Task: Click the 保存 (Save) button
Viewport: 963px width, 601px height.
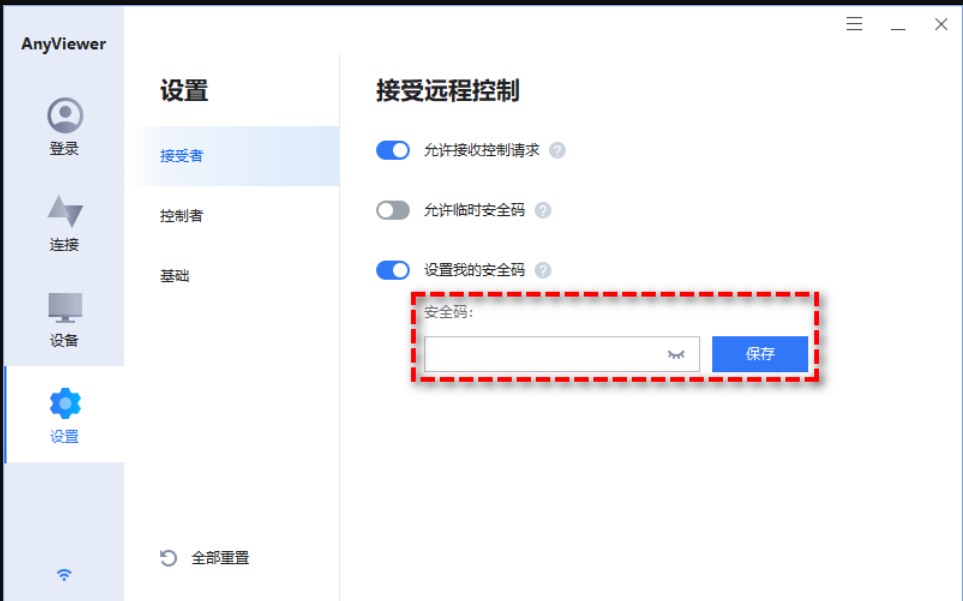Action: pyautogui.click(x=759, y=354)
